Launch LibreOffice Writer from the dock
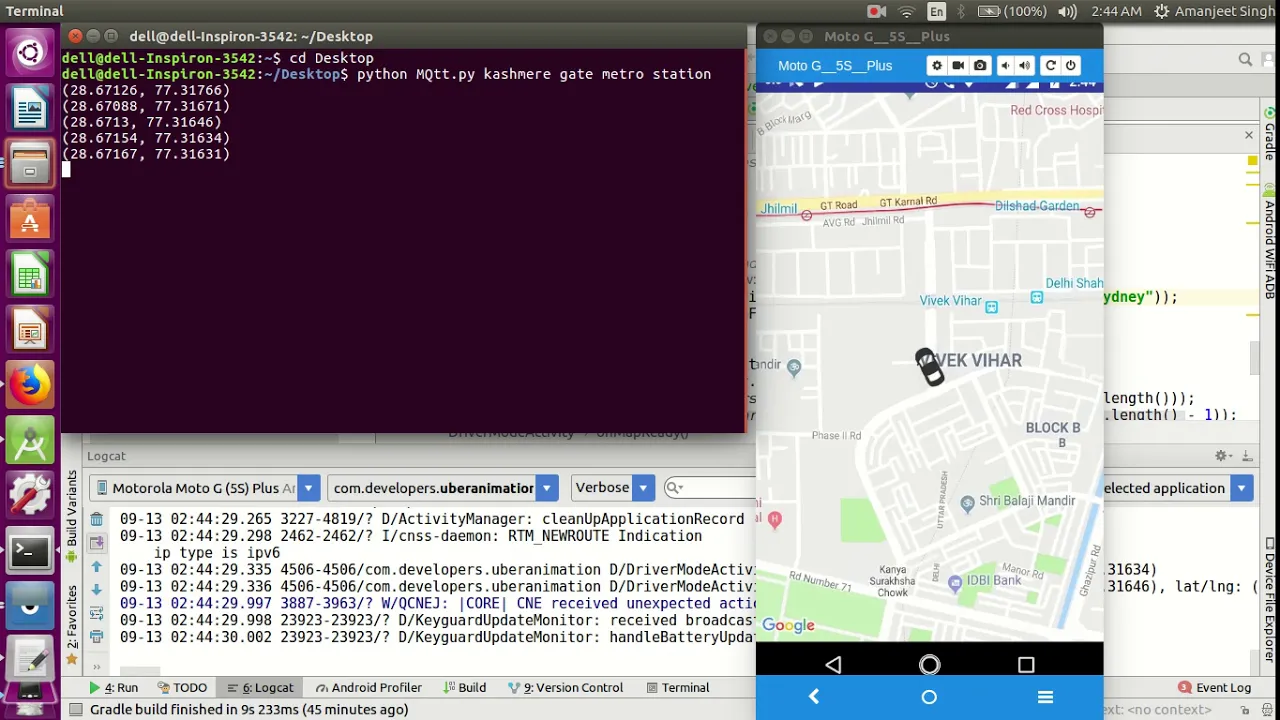Viewport: 1280px width, 720px height. pos(30,107)
